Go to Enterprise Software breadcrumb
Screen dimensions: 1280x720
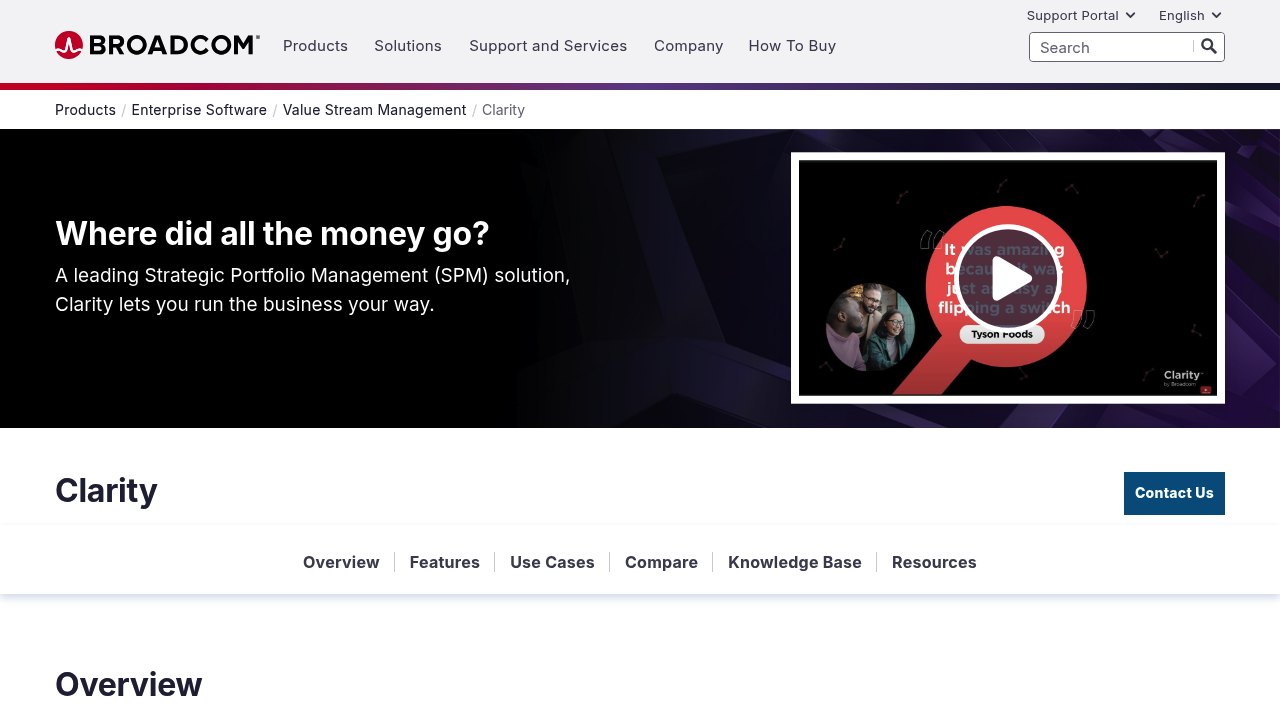point(199,110)
